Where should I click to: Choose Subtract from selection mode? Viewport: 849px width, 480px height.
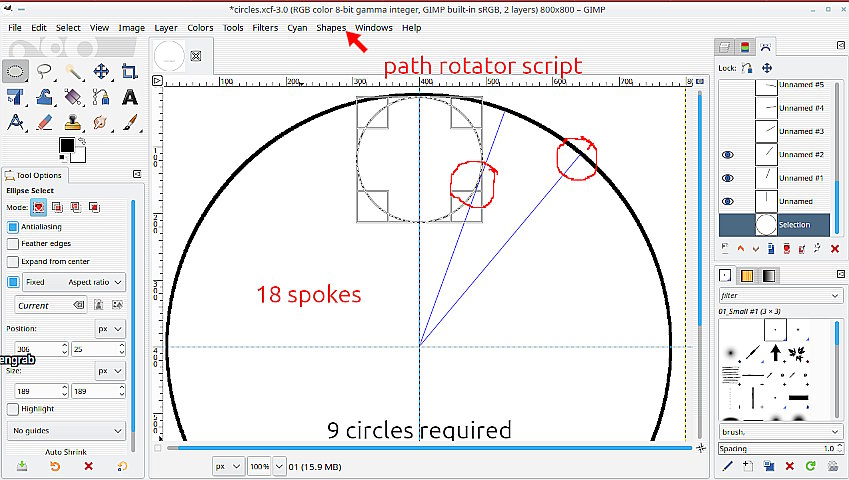75,207
